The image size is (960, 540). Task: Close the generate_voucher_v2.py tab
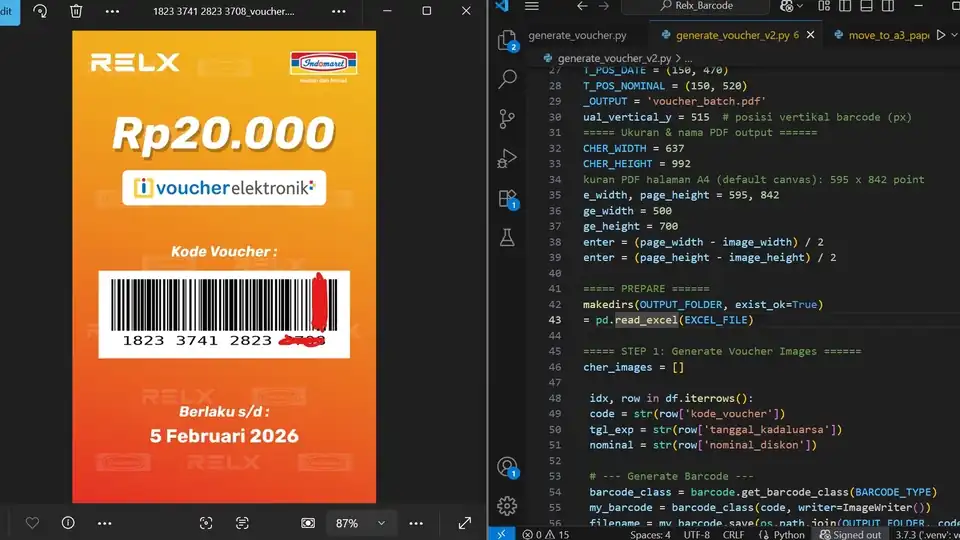(811, 35)
